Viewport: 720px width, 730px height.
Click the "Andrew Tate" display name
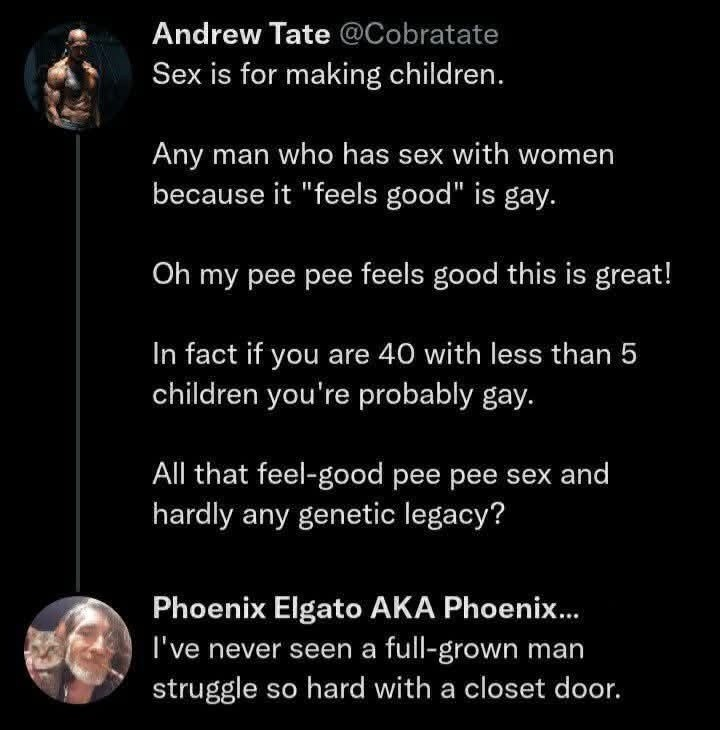241,35
